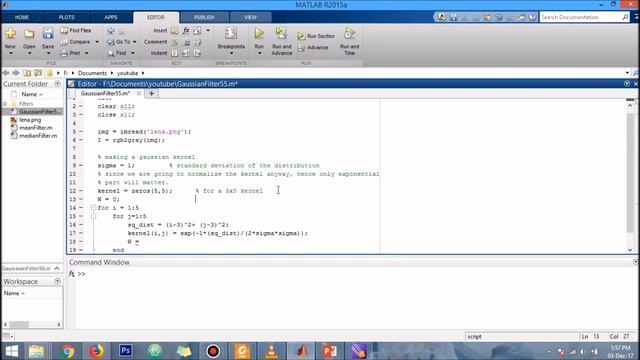640x360 pixels.
Task: Switch to the APPS tab
Action: [111, 17]
